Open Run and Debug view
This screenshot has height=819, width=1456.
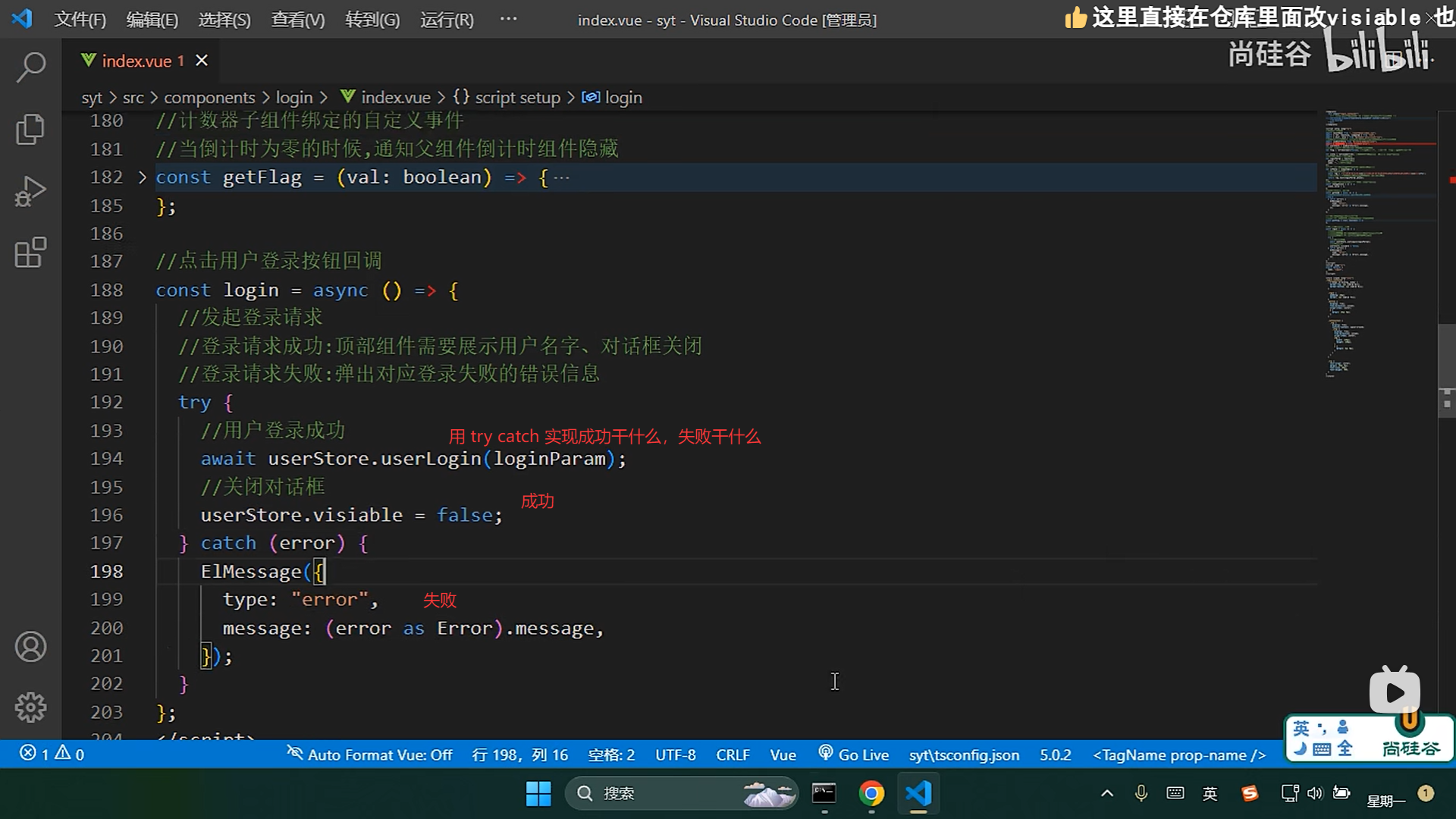[30, 191]
